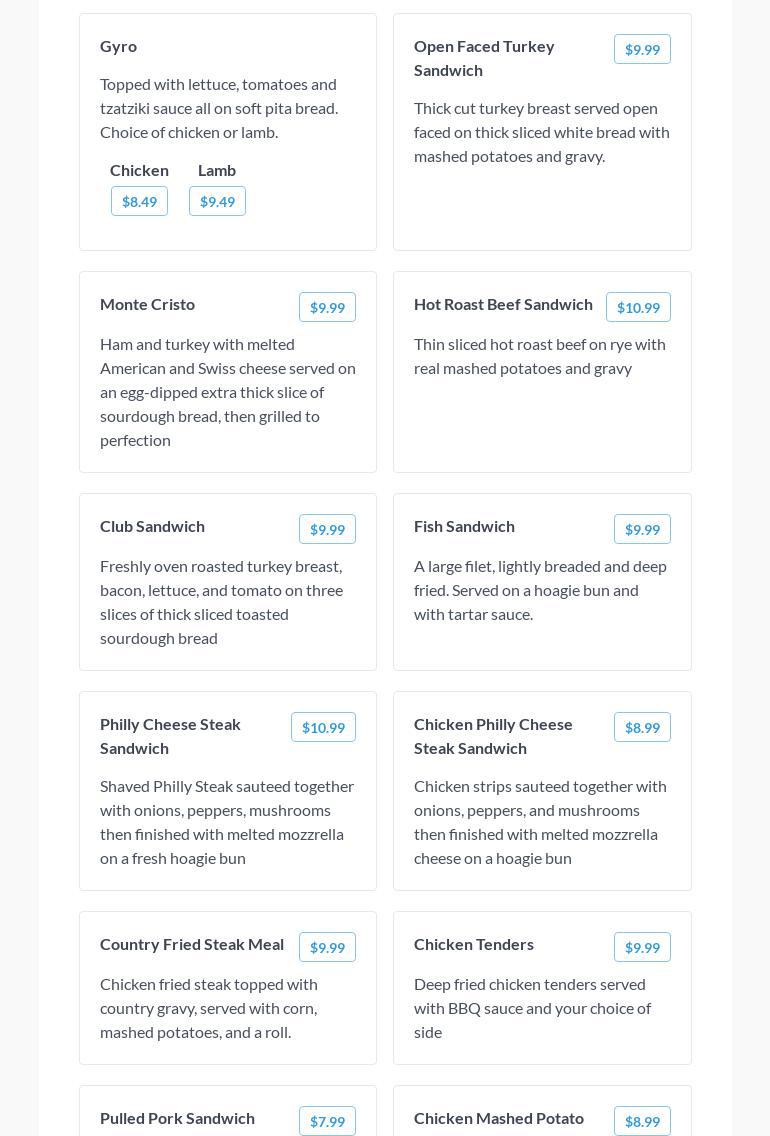Click the Pulled Pork Sandwich $7.99 price
Viewport: 770px width, 1136px height.
327,1121
